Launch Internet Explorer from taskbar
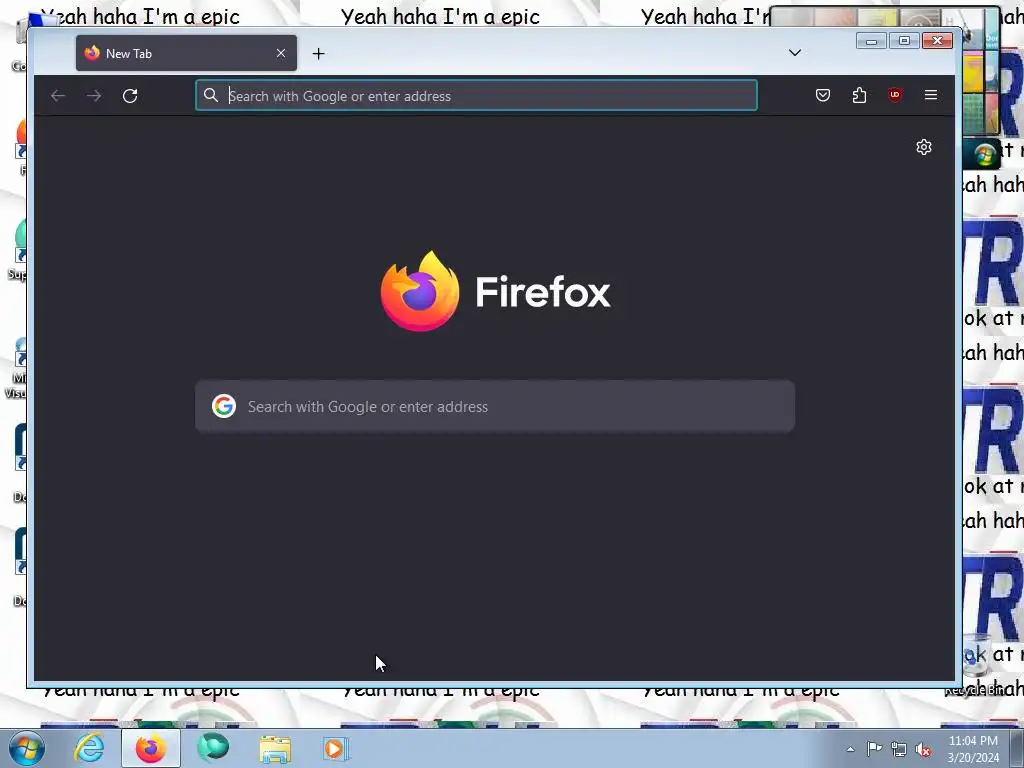The height and width of the screenshot is (768, 1024). [89, 748]
